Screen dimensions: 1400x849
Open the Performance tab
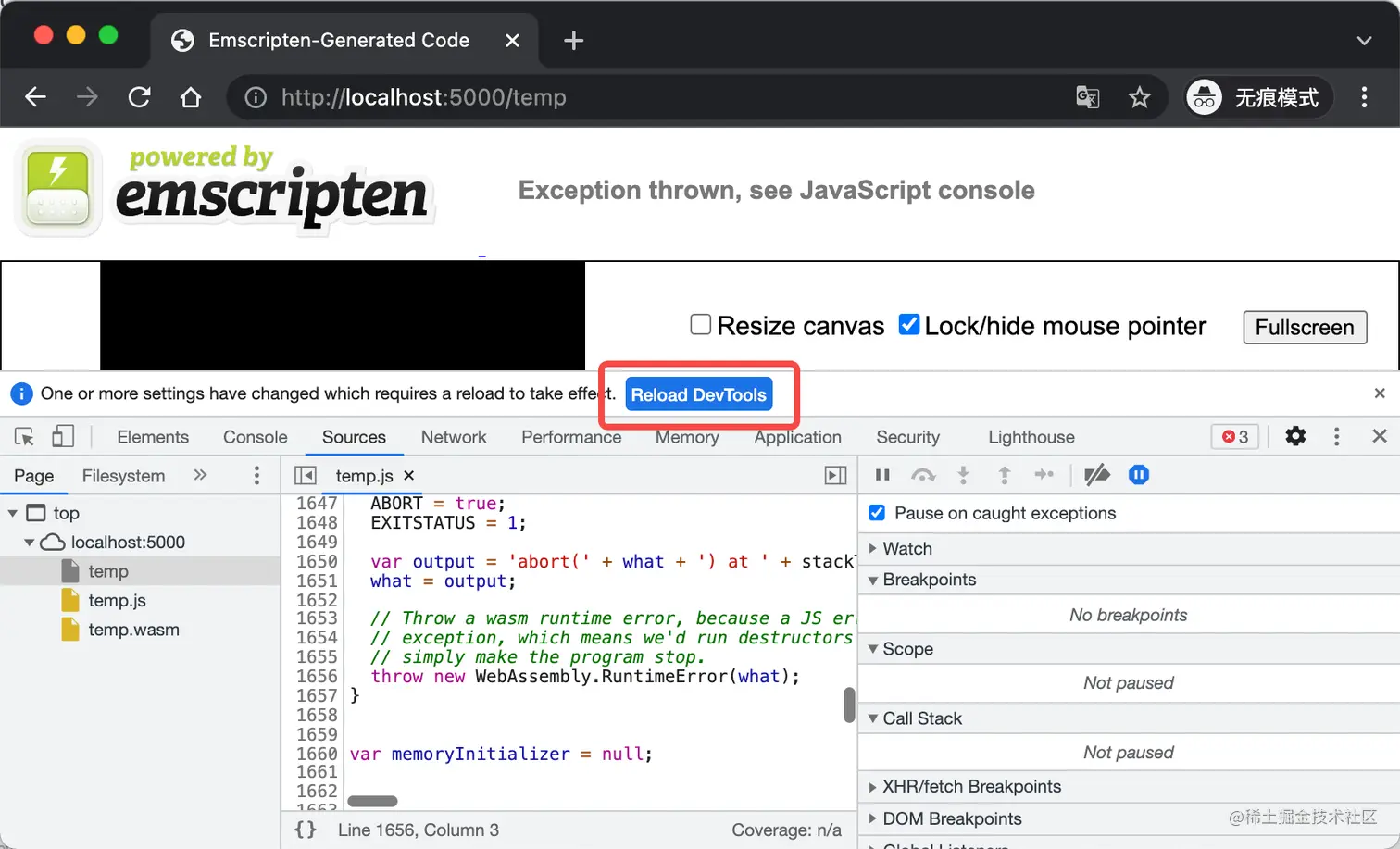pyautogui.click(x=571, y=437)
